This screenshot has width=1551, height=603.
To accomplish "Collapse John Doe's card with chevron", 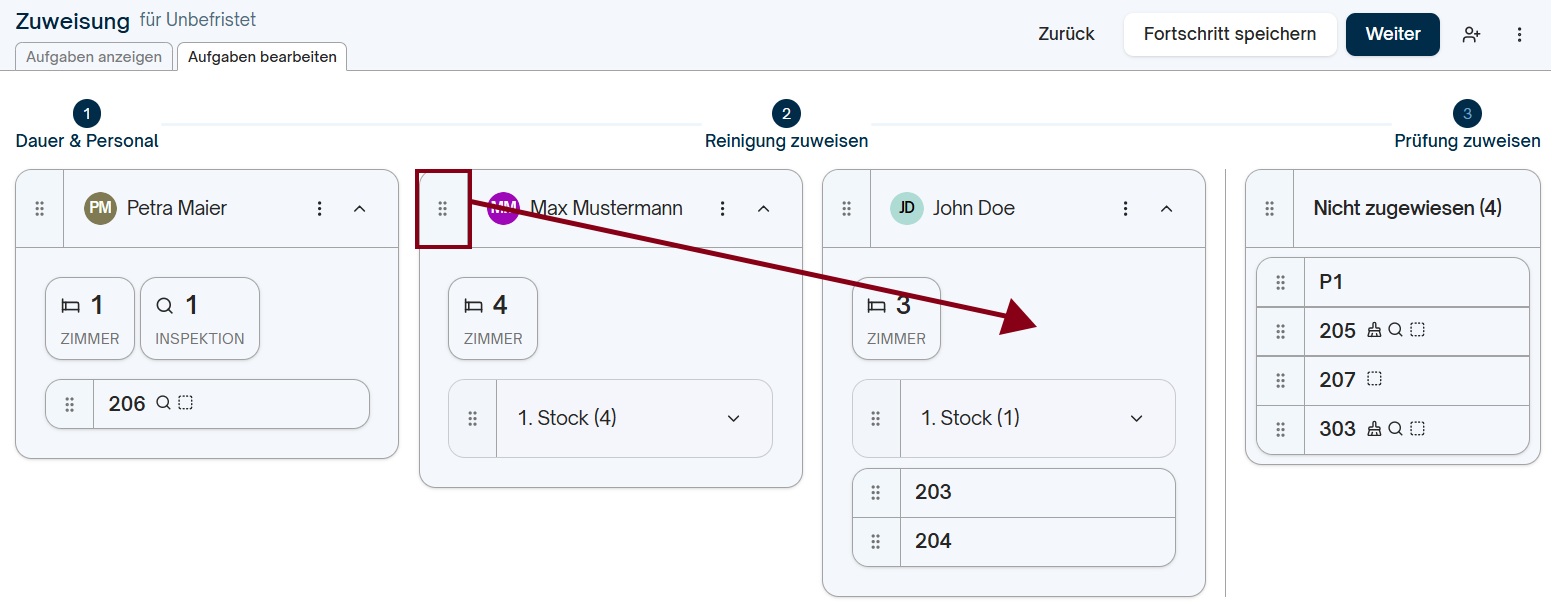I will tap(1166, 208).
